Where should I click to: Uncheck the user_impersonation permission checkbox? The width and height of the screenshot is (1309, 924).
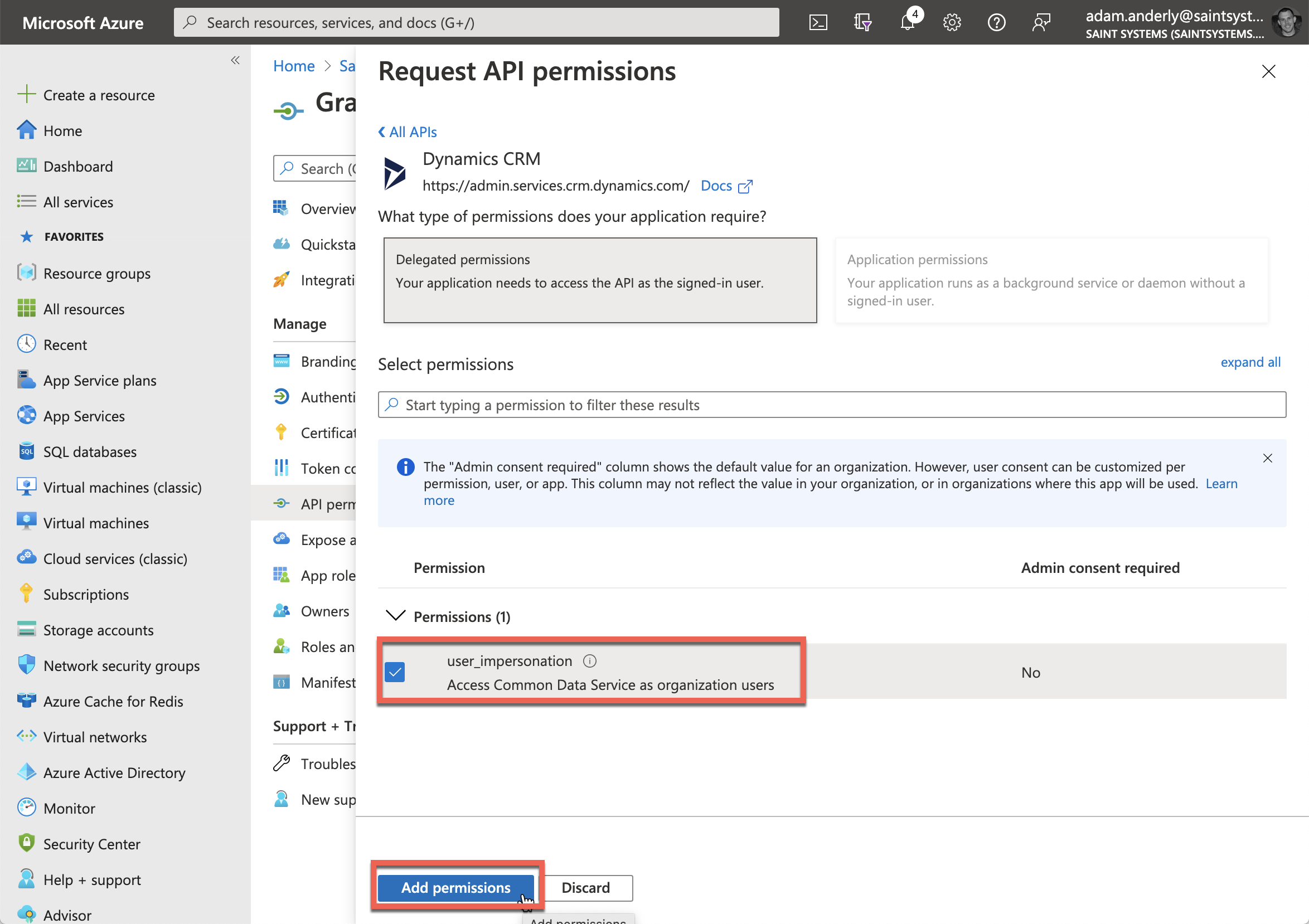click(x=395, y=672)
